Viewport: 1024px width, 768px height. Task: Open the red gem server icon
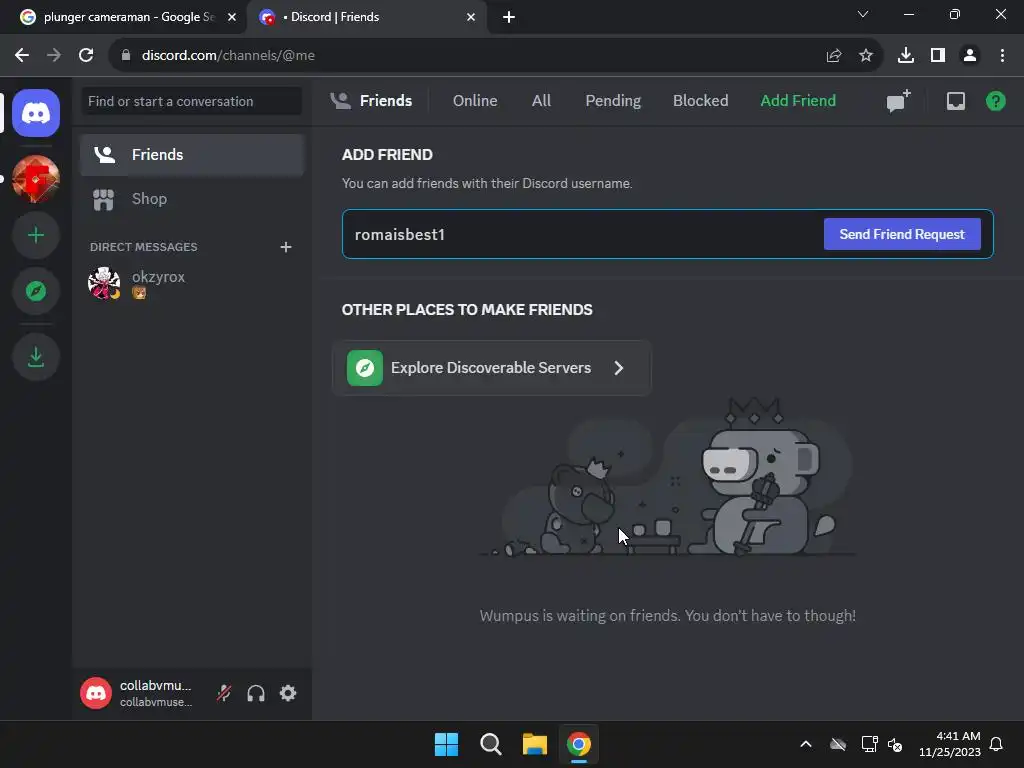pos(36,179)
